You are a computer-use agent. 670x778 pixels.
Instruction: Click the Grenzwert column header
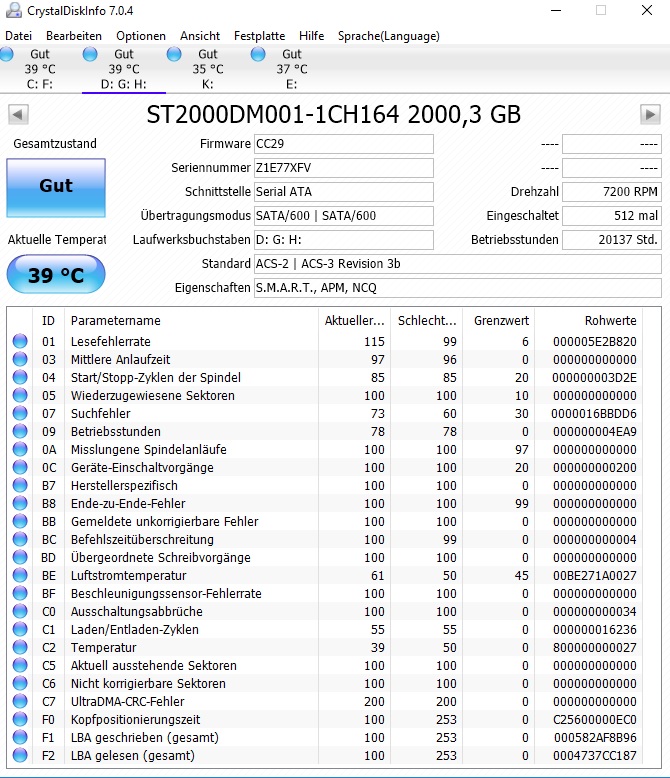click(x=498, y=321)
